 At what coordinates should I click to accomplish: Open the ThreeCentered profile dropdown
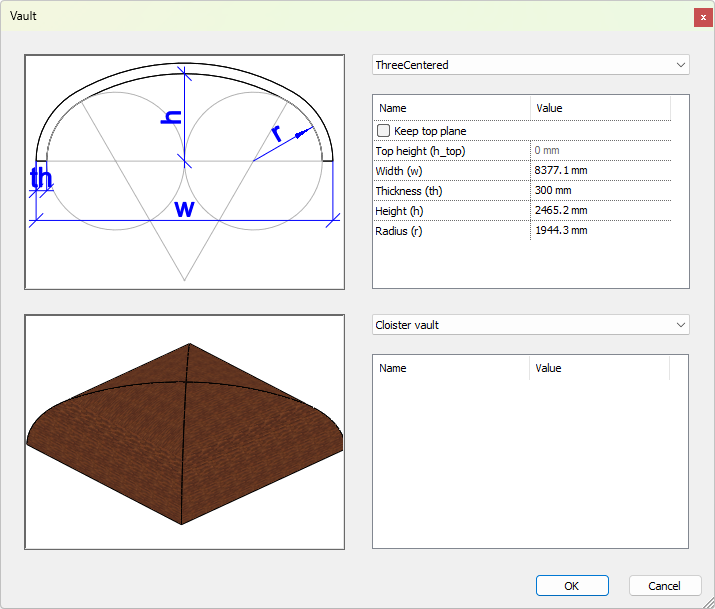click(530, 65)
